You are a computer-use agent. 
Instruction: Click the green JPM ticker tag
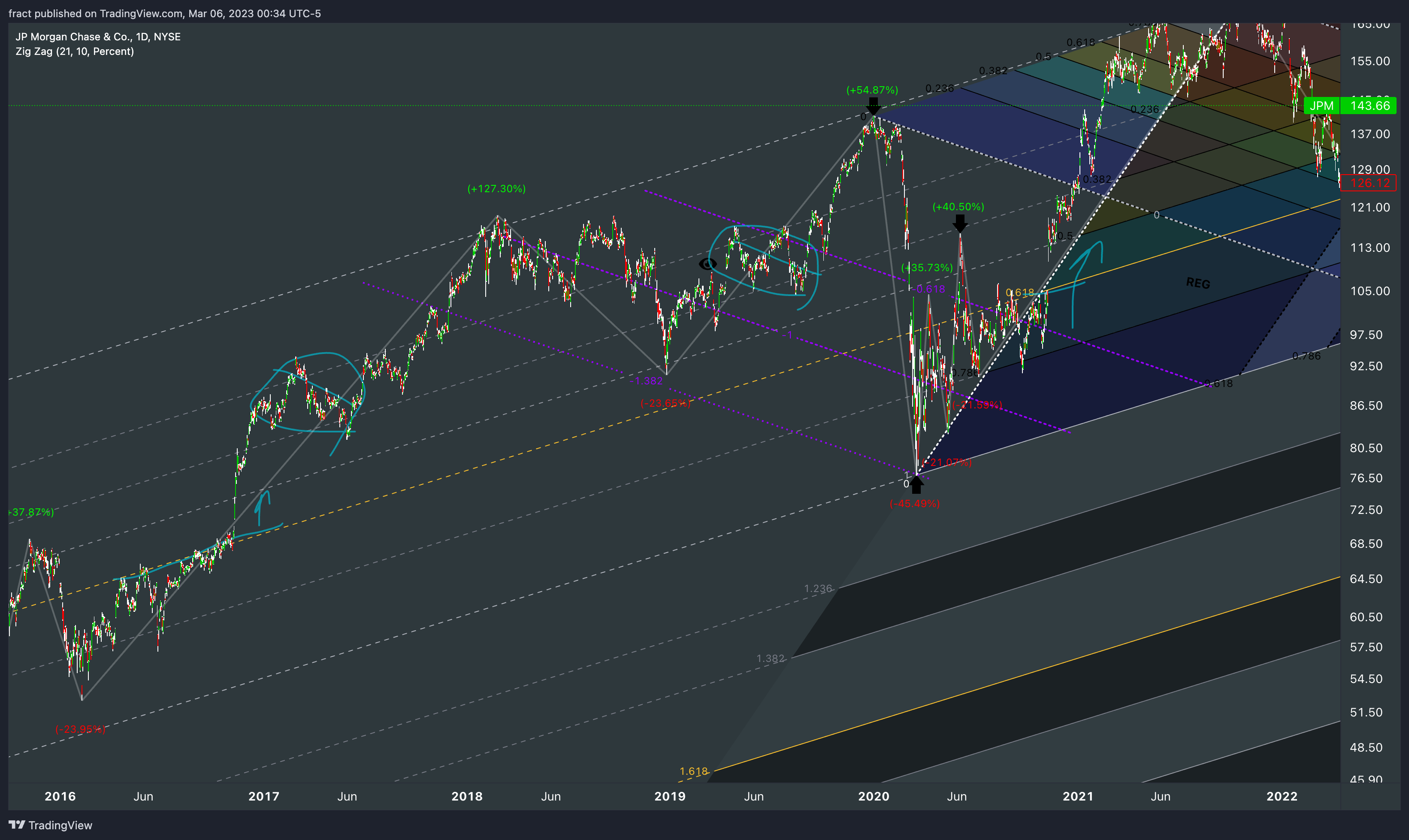[1321, 106]
